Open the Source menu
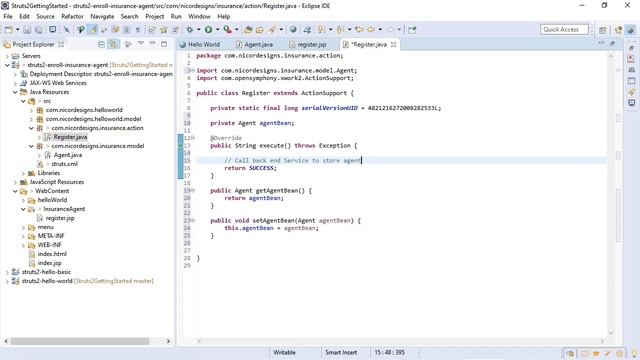This screenshot has height=360, width=640. click(x=45, y=16)
